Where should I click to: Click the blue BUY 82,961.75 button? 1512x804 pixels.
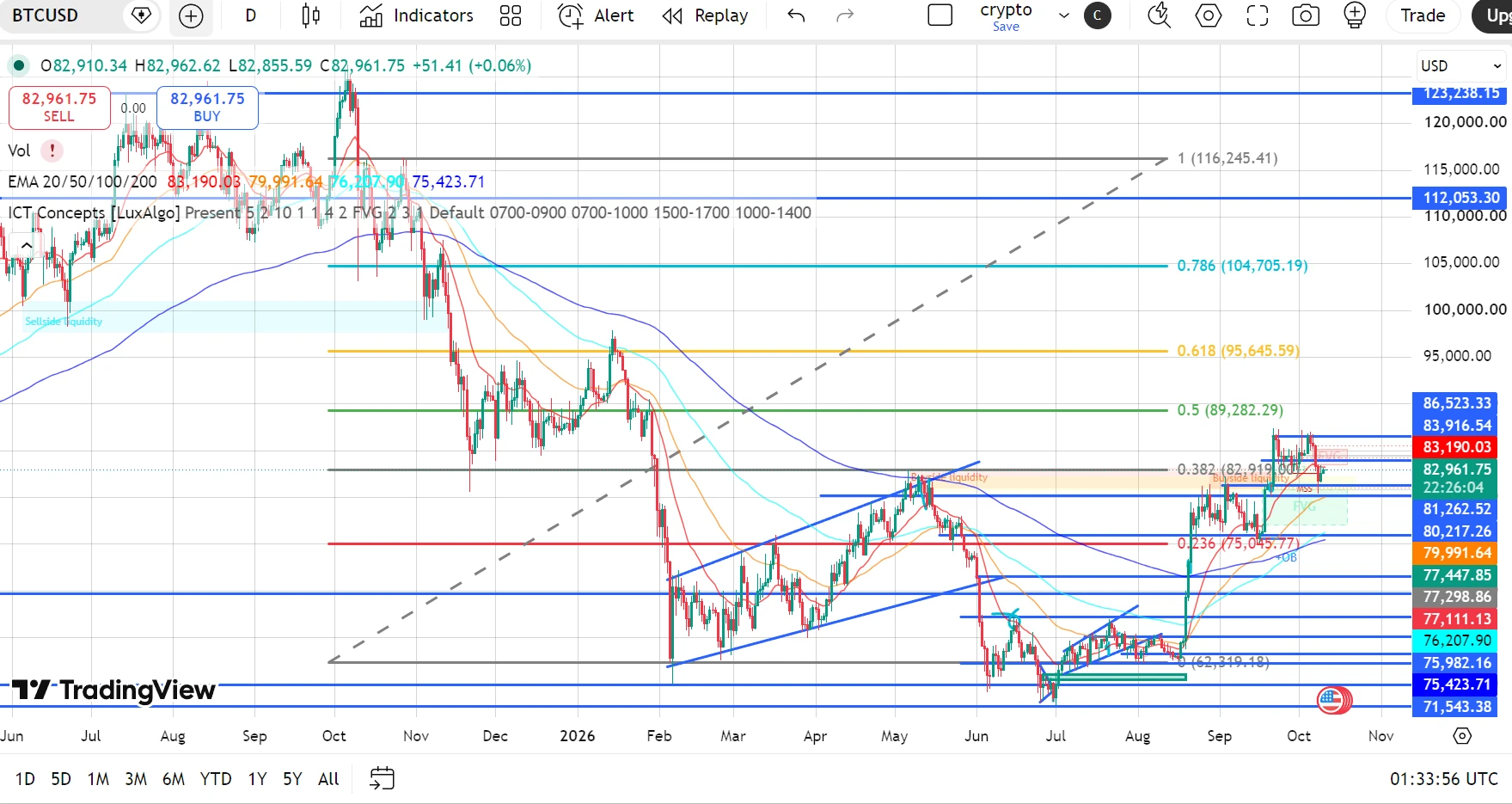click(207, 107)
